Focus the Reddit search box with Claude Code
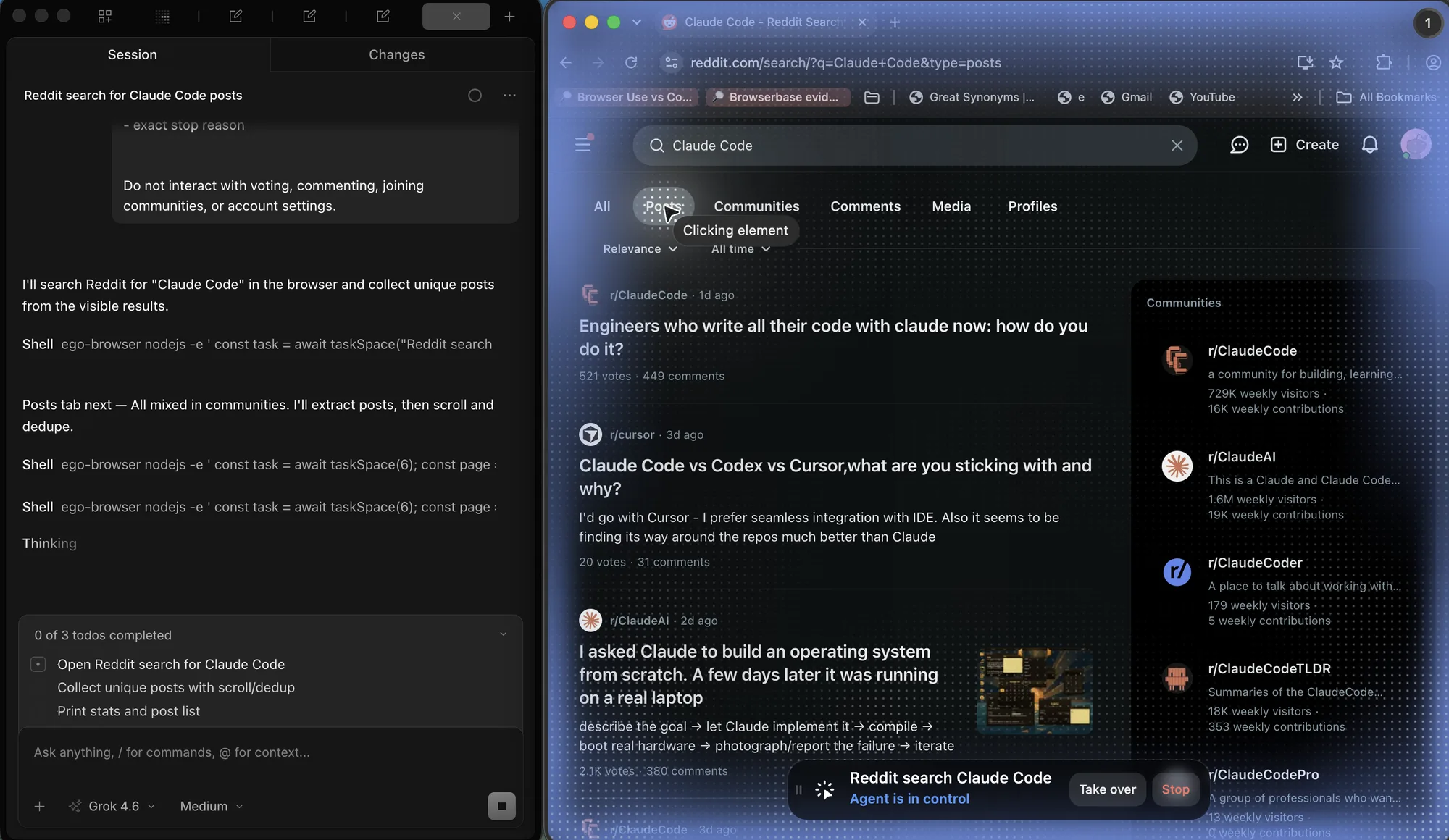Screen dimensions: 1449x840 click(x=914, y=146)
